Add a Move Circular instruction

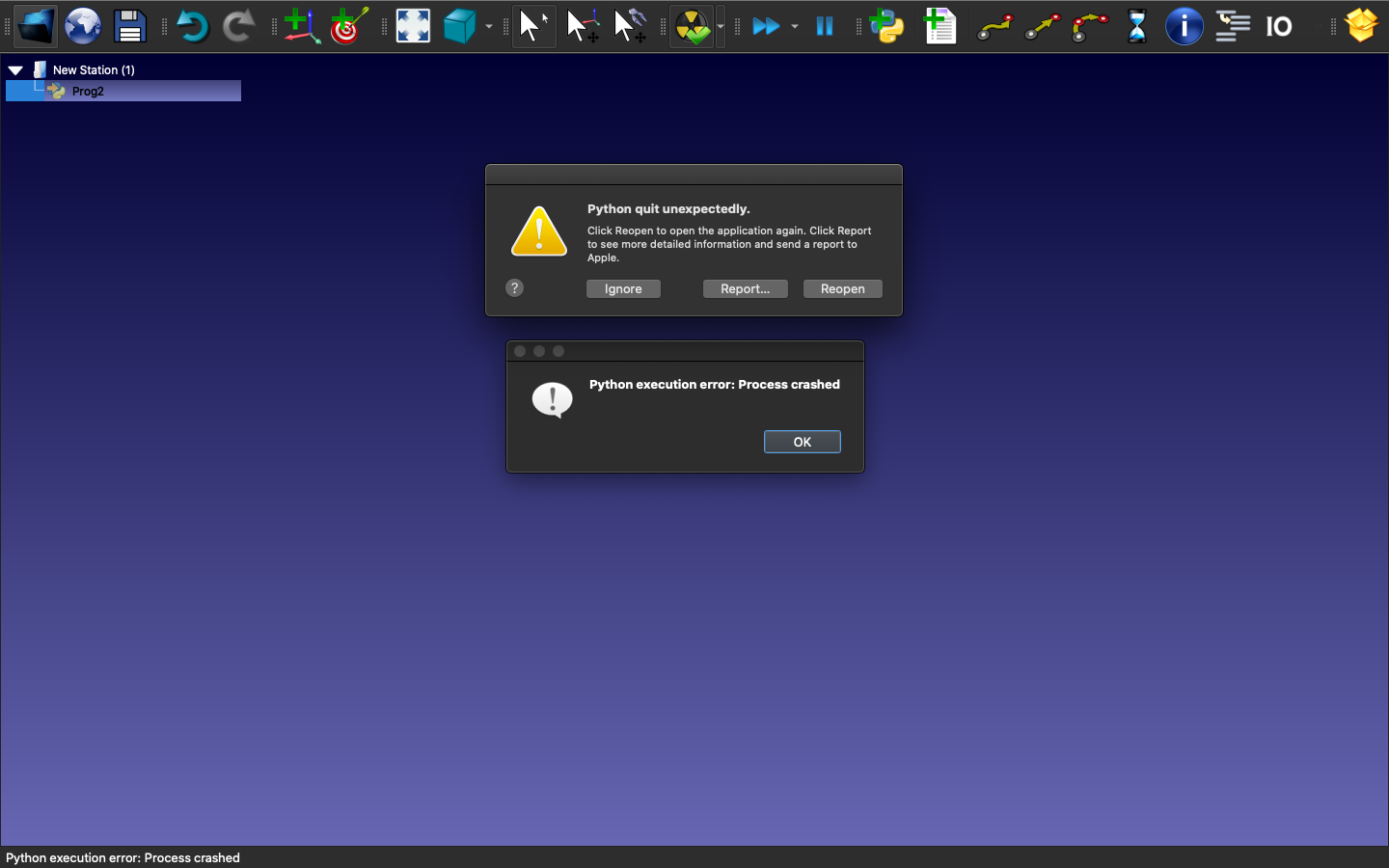click(1090, 26)
